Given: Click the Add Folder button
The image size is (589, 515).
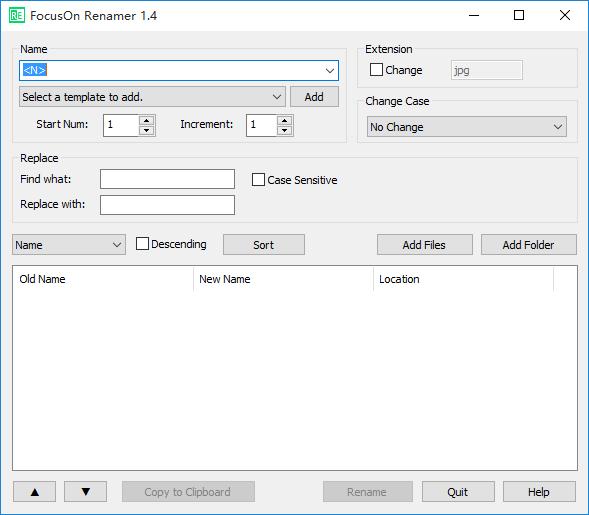Looking at the screenshot, I should pyautogui.click(x=529, y=245).
